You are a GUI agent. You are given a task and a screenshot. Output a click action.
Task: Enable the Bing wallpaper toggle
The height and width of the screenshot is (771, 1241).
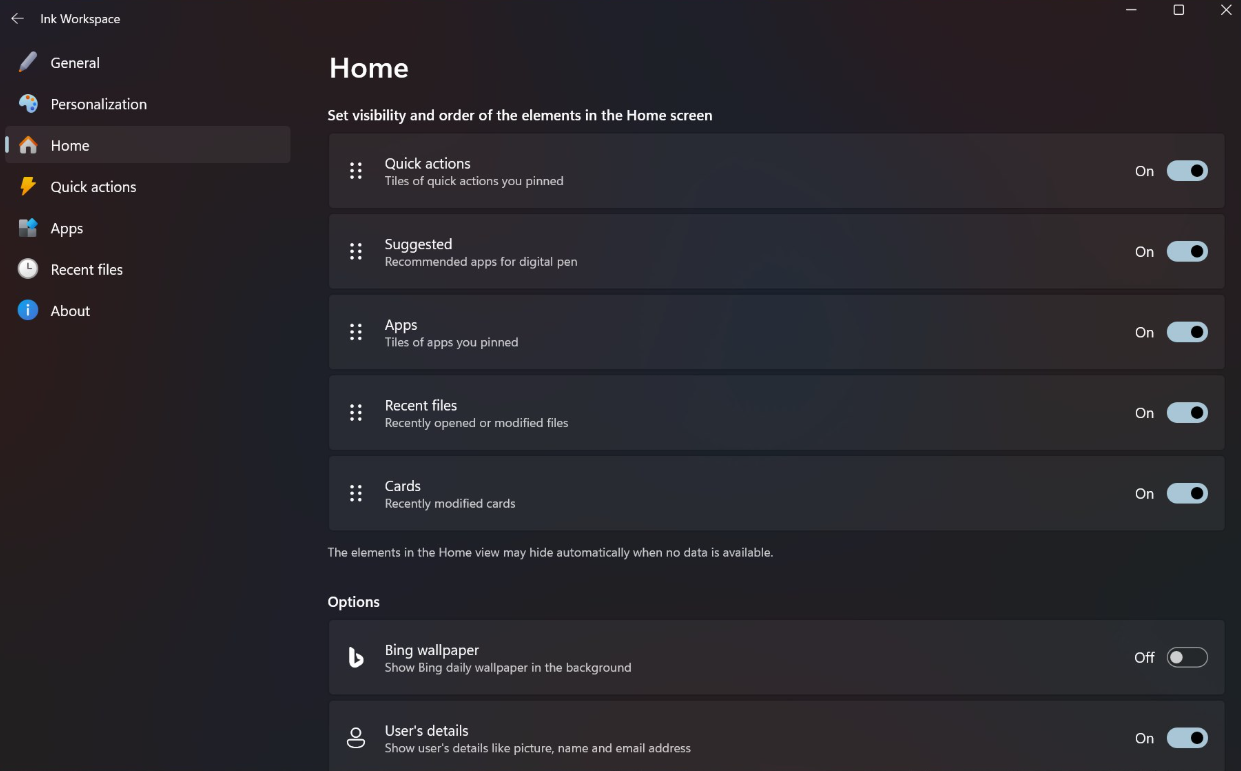pyautogui.click(x=1187, y=658)
